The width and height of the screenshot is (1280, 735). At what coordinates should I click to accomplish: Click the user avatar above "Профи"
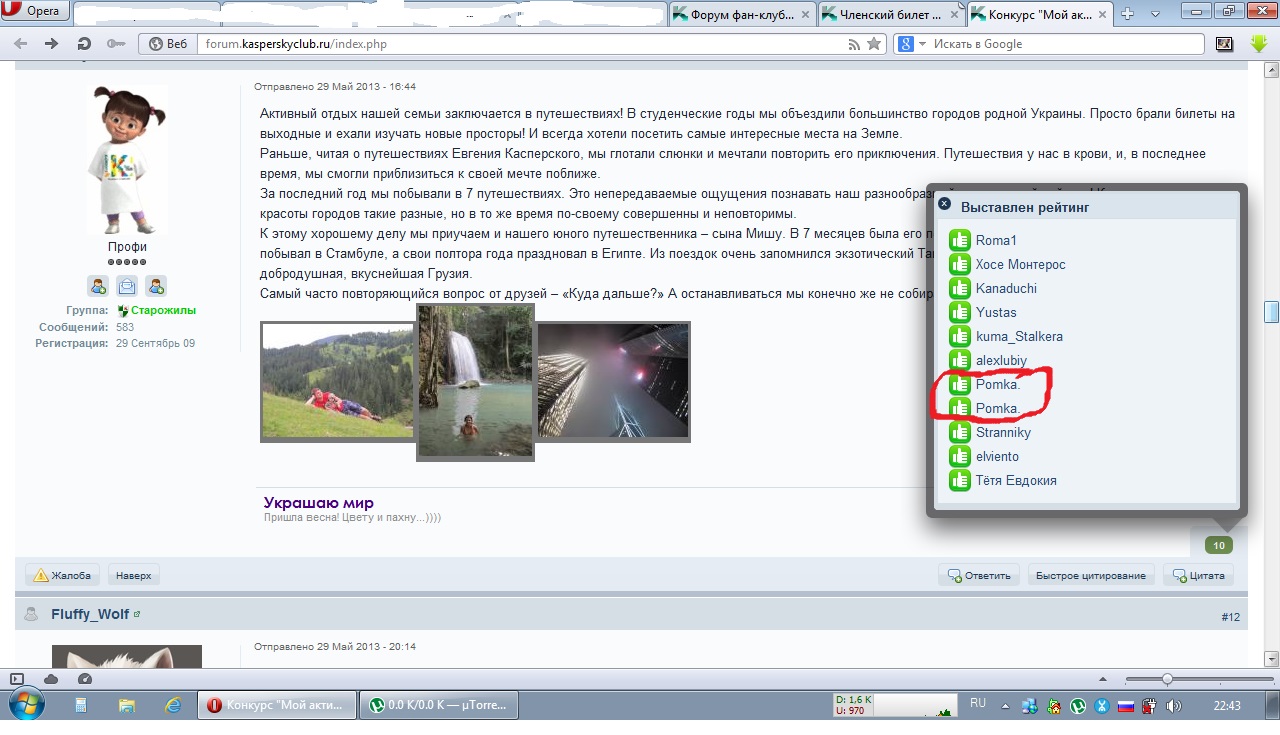tap(127, 159)
